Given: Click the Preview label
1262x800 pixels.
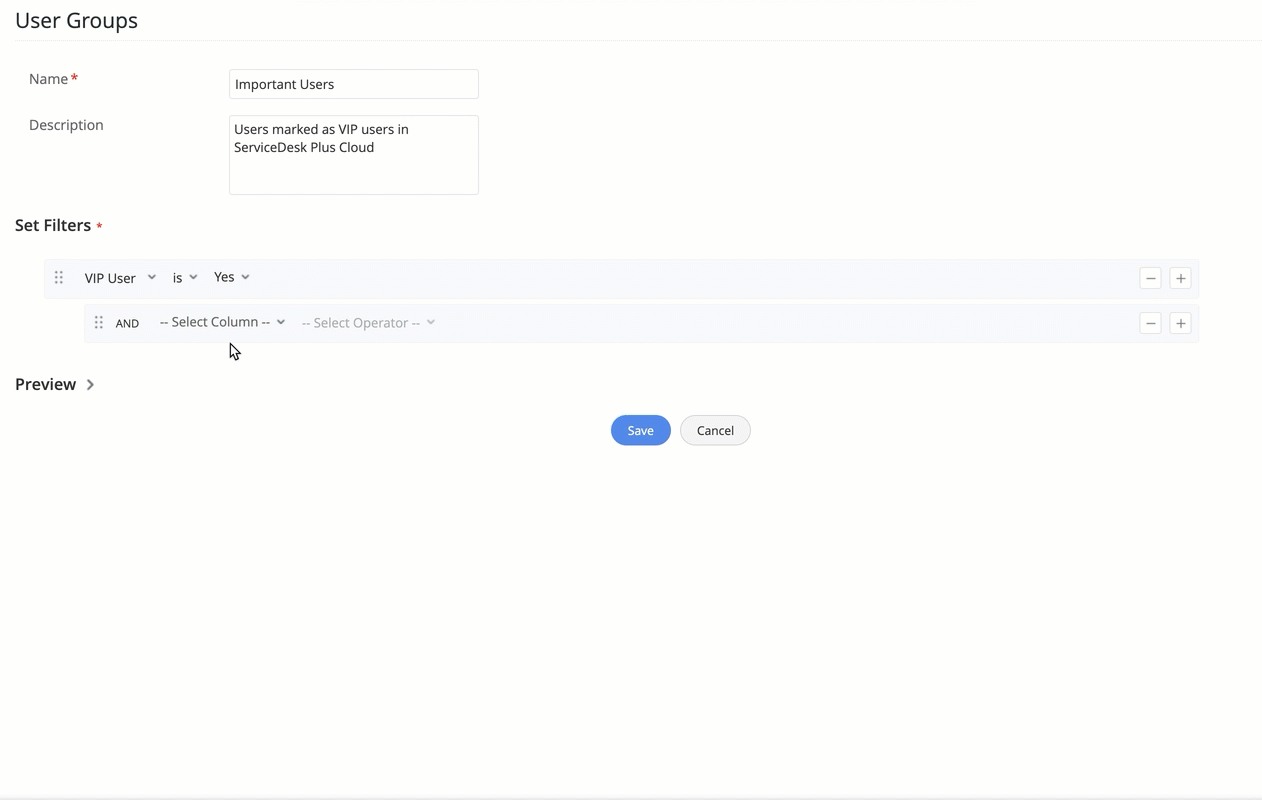Looking at the screenshot, I should (45, 384).
